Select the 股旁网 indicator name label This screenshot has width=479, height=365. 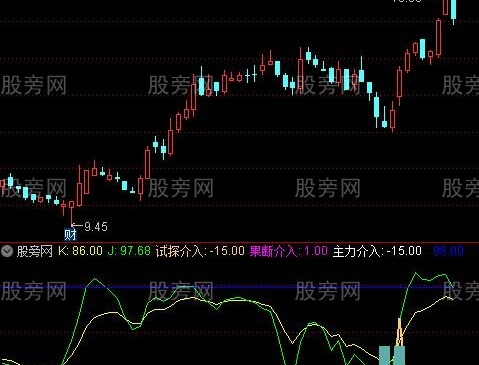pos(34,251)
